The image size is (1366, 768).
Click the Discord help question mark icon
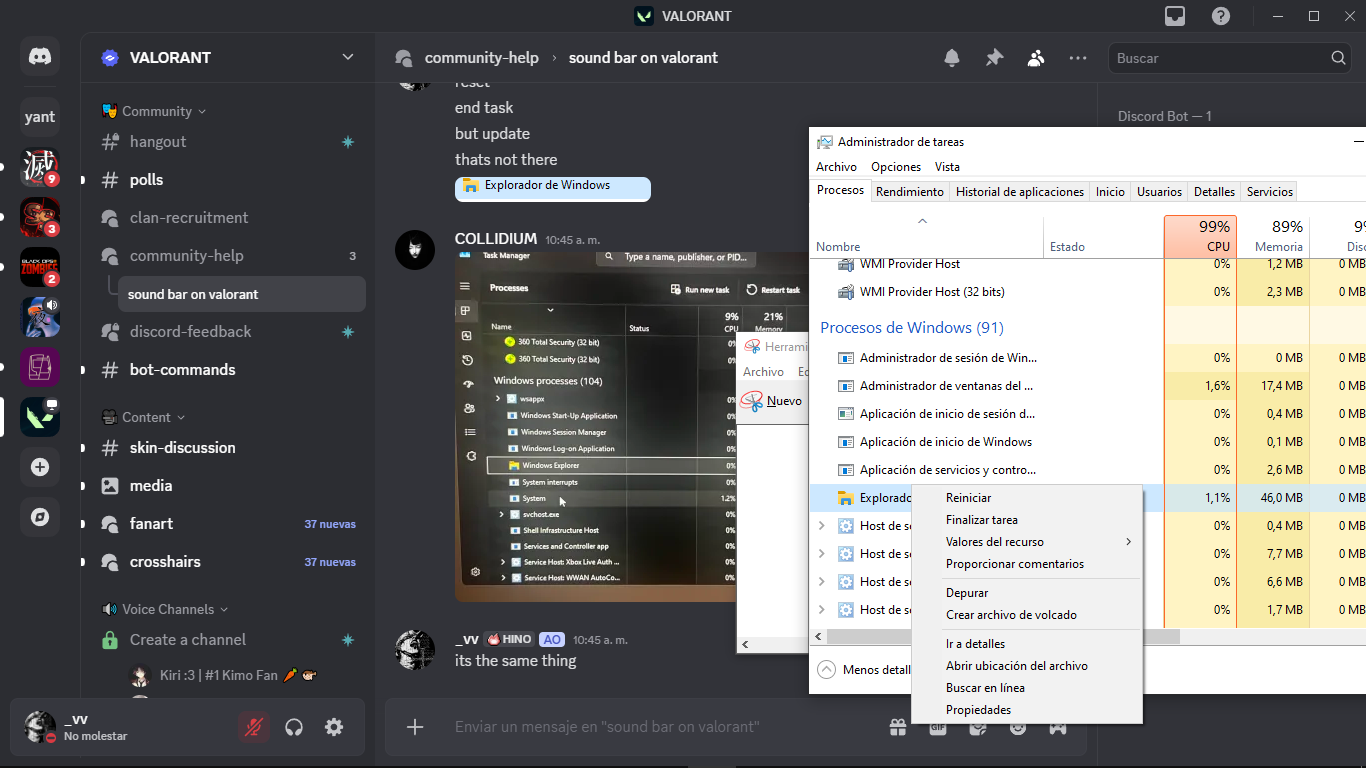point(1221,16)
